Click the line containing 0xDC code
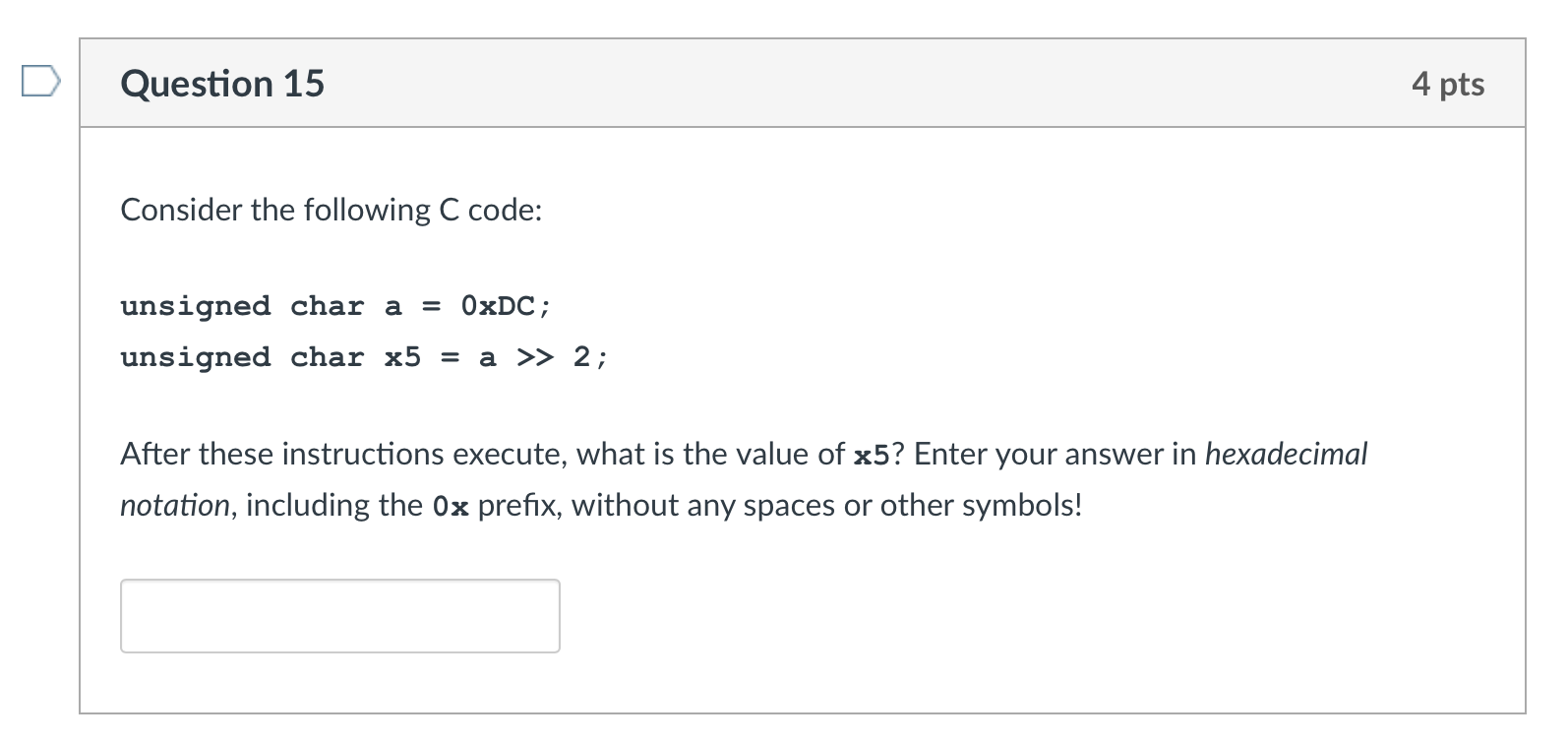This screenshot has width=1568, height=742. 334,306
